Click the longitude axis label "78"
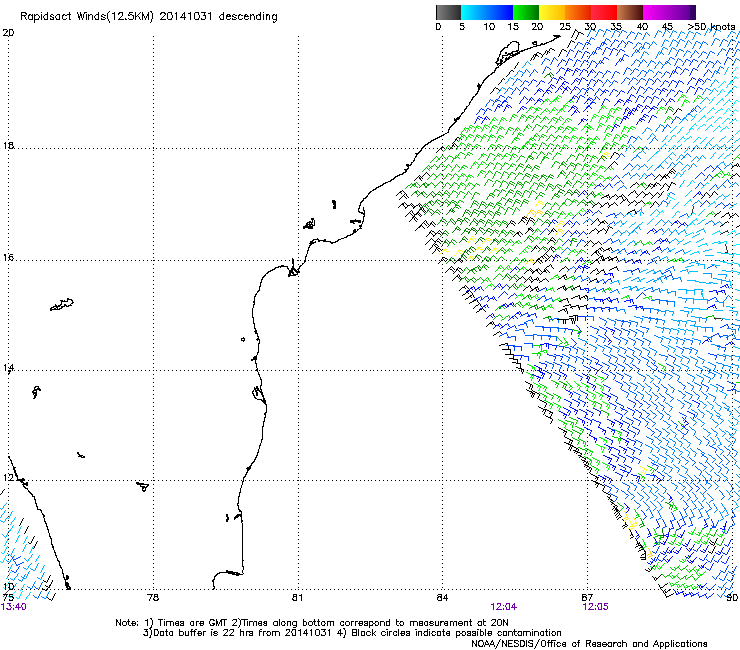740x650 pixels. pos(153,598)
